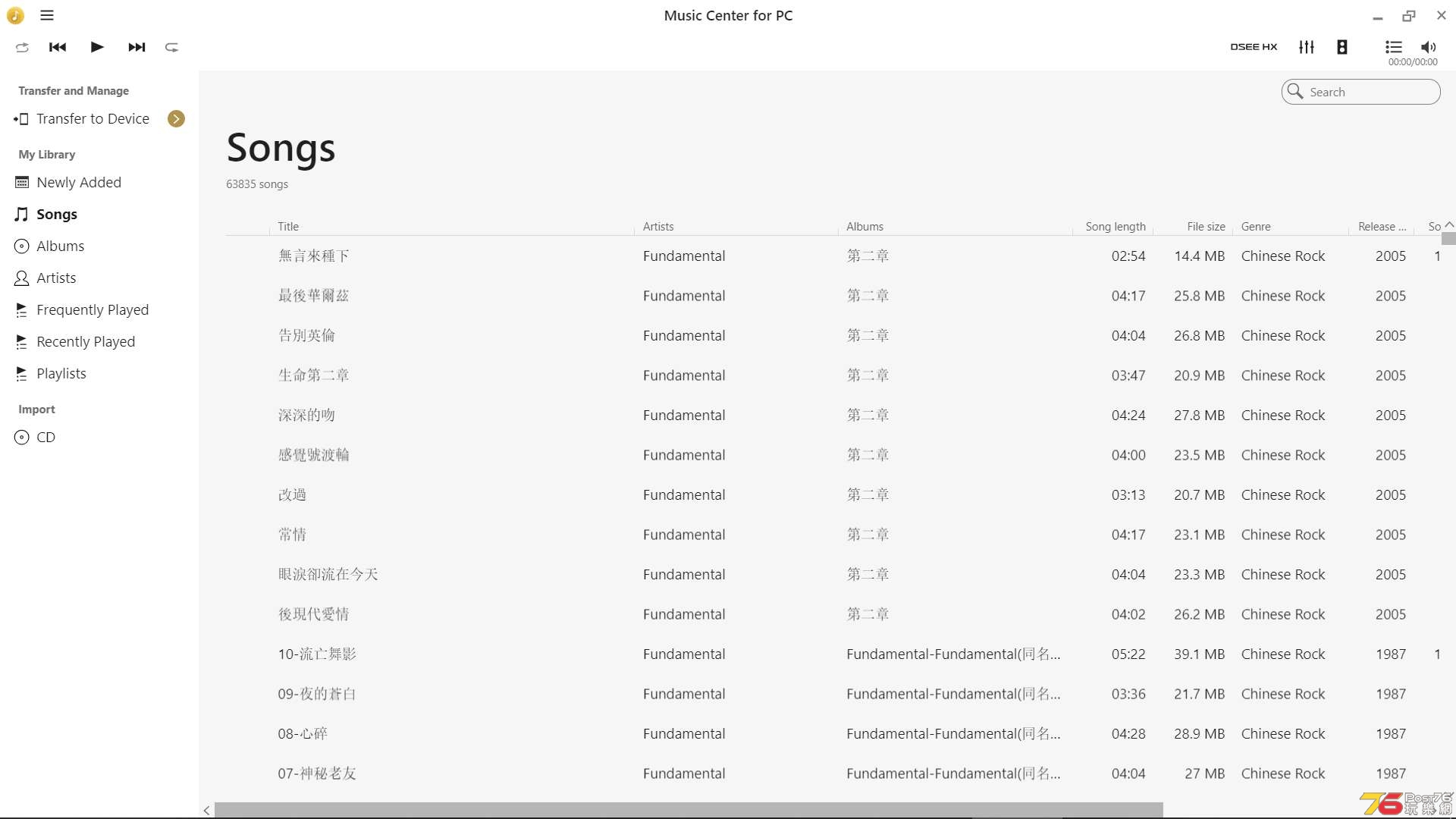Viewport: 1456px width, 819px height.
Task: Open CD import
Action: click(x=45, y=438)
